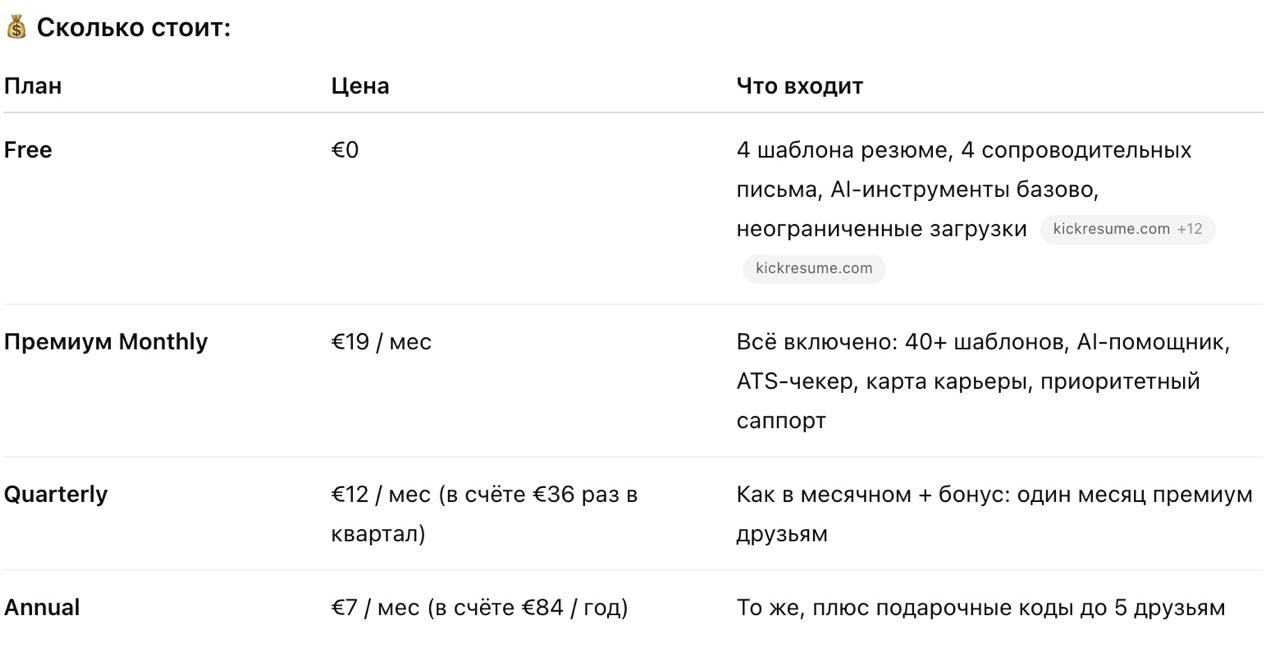This screenshot has height=671, width=1280.
Task: Select the "Премиум Monthly" plan name
Action: (106, 342)
